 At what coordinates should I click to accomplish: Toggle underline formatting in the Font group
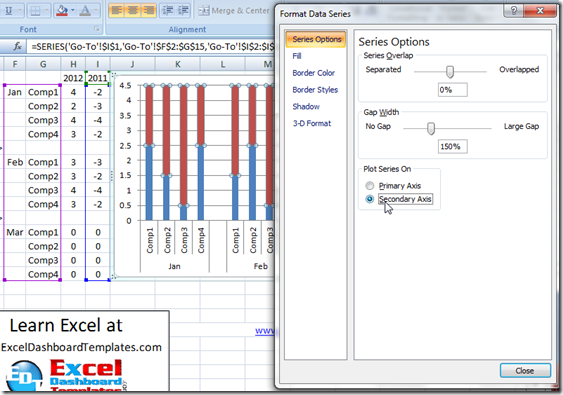pos(9,11)
